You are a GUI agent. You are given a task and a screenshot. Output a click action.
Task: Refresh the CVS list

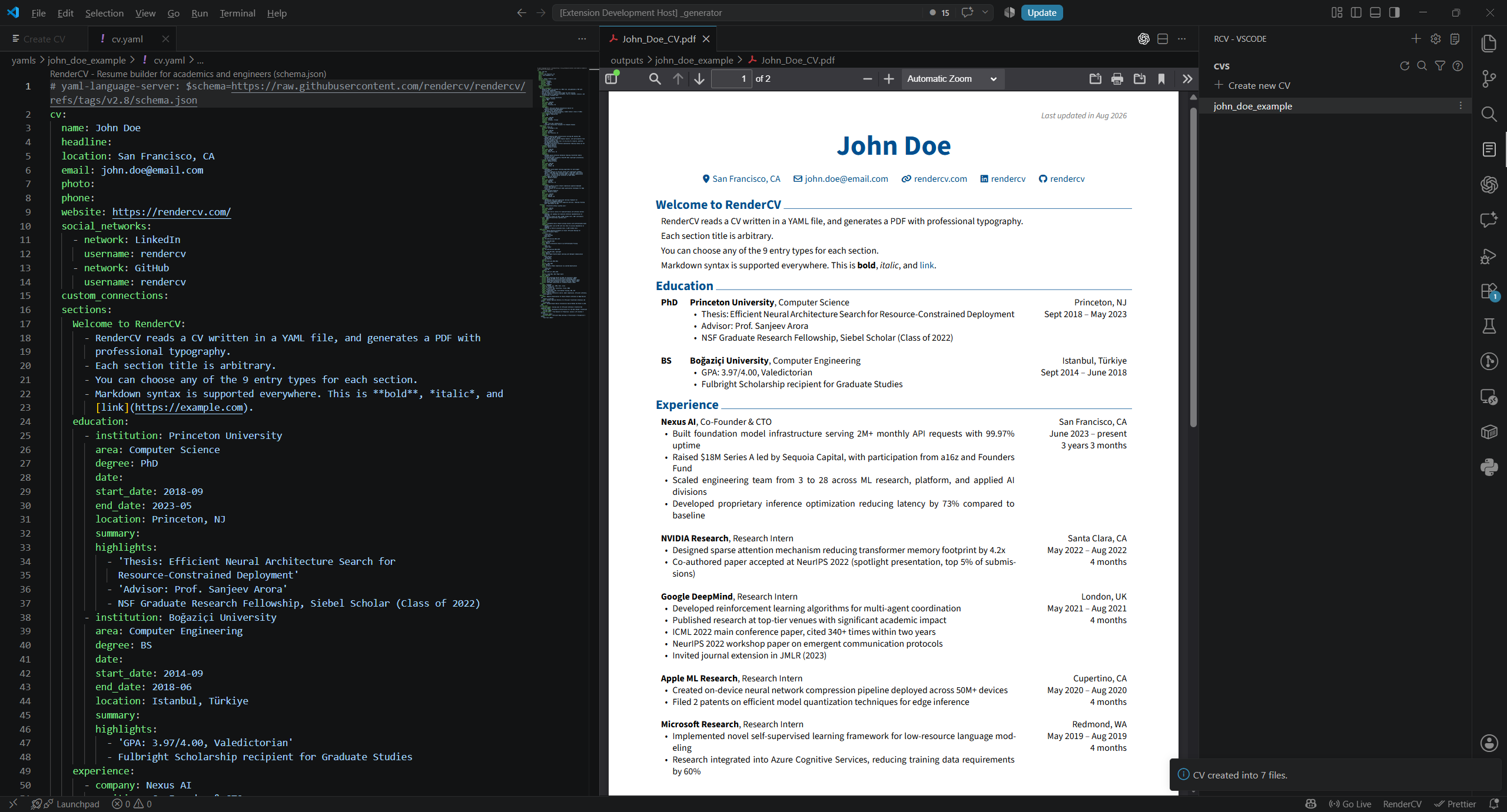tap(1405, 66)
